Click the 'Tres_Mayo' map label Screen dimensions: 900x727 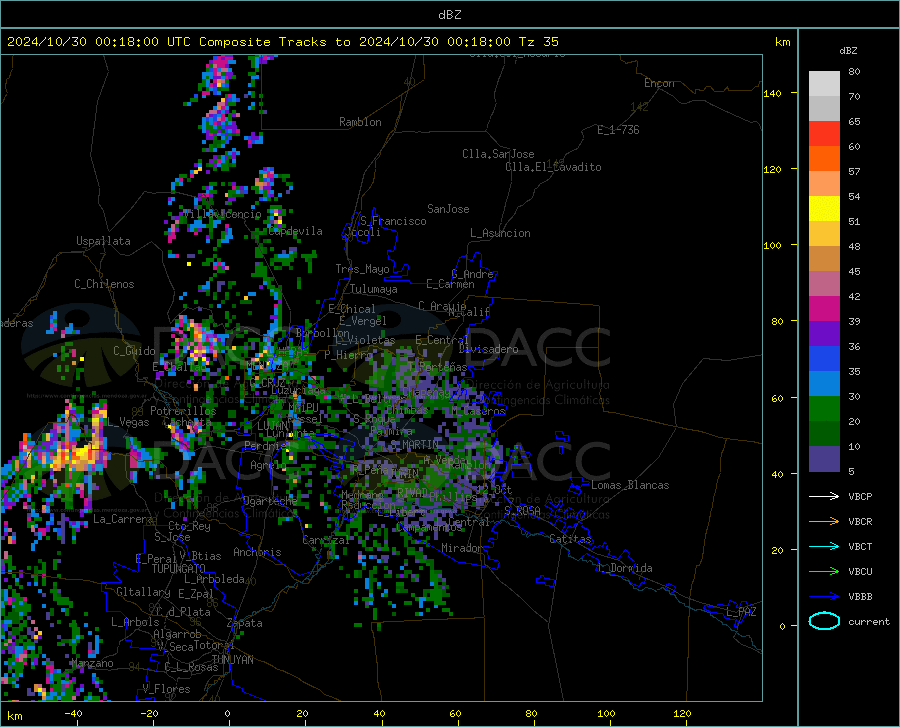(362, 269)
